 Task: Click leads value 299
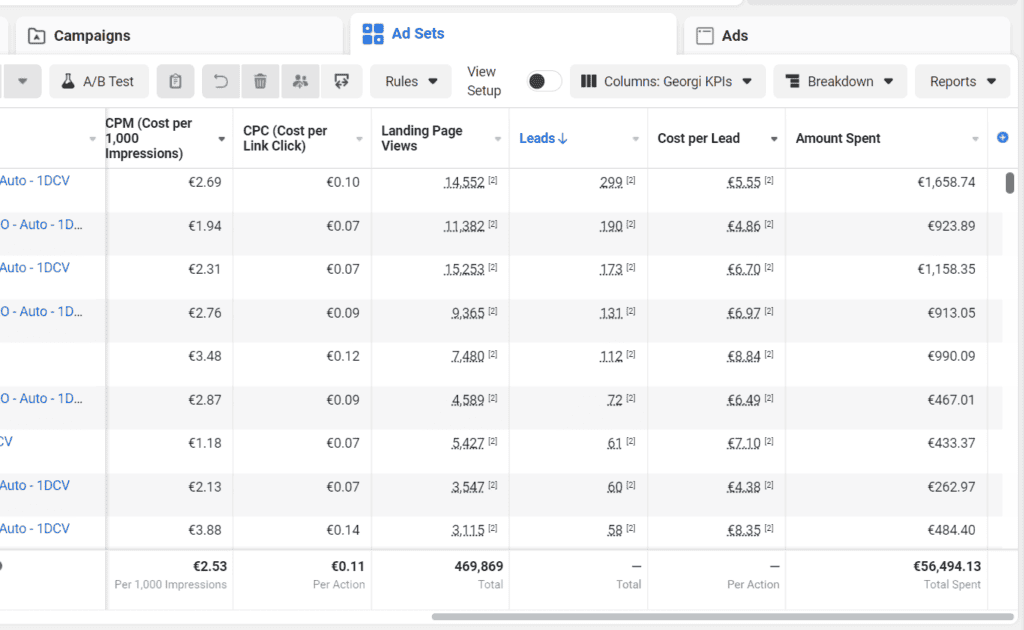tap(611, 183)
